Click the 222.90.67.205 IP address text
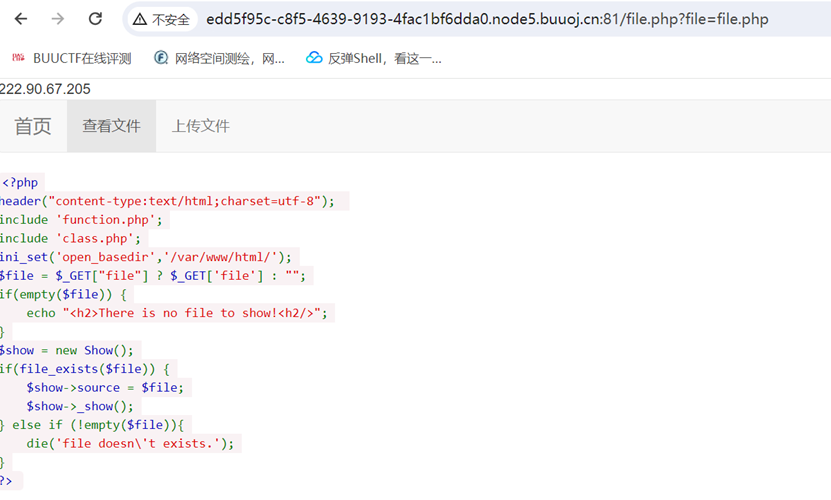 pos(45,89)
